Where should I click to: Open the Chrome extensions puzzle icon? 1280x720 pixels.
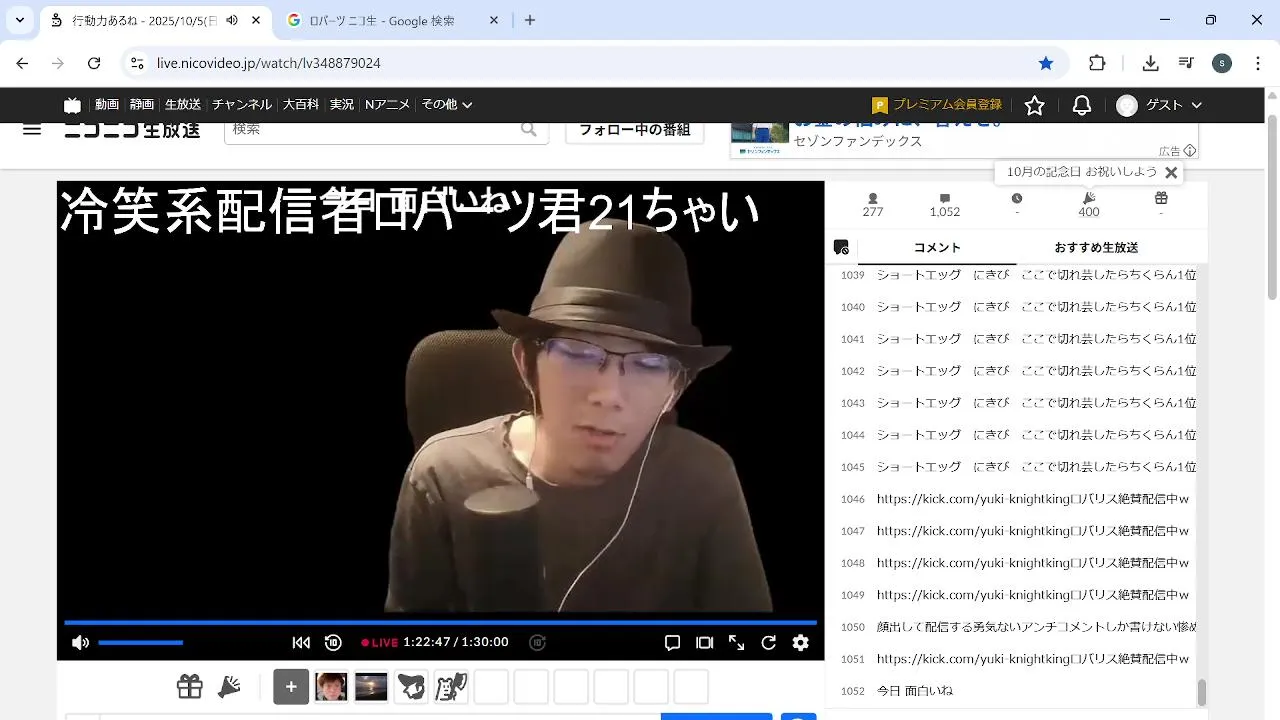[1097, 63]
